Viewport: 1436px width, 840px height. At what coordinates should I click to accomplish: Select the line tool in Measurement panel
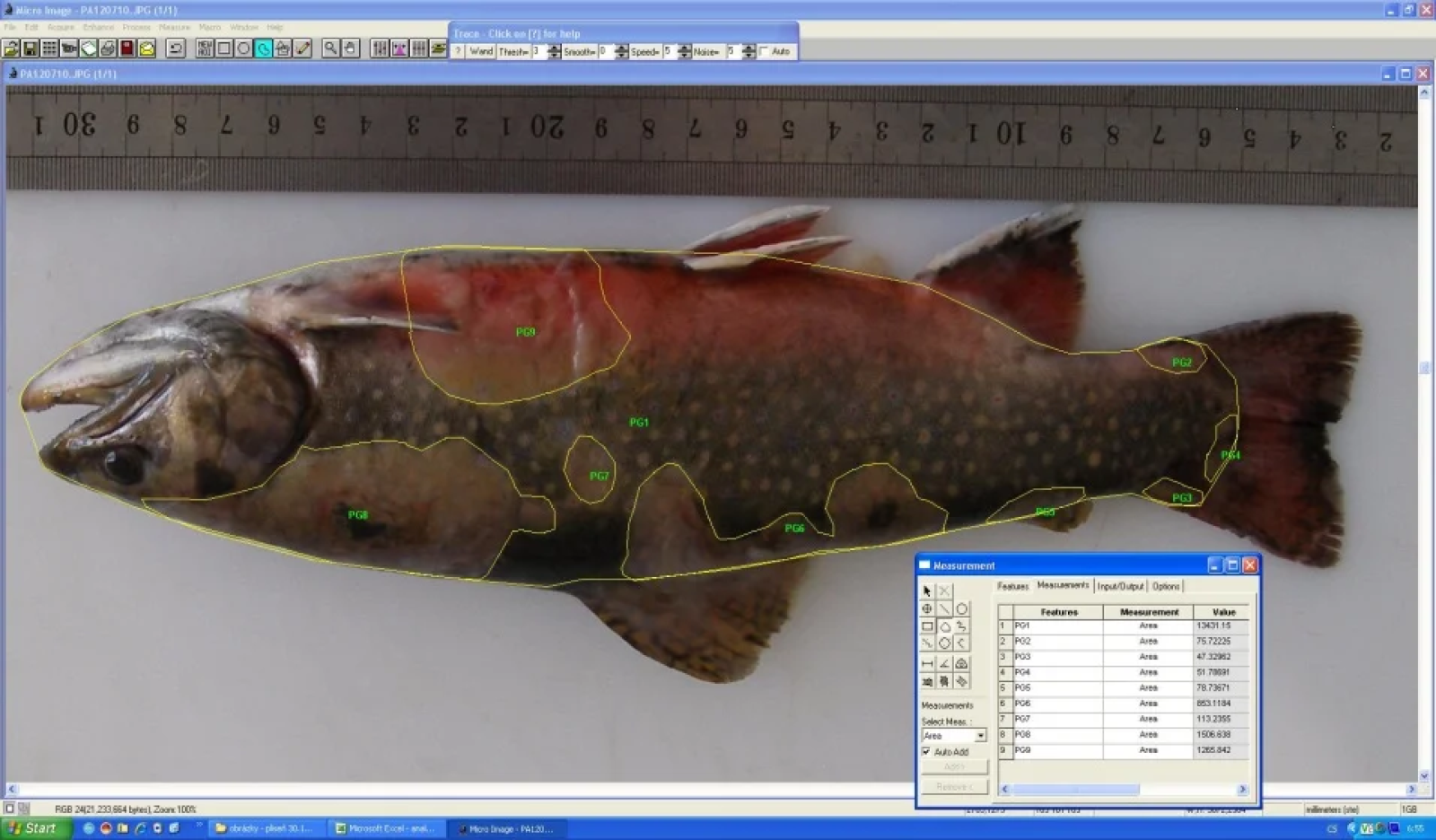(x=944, y=609)
